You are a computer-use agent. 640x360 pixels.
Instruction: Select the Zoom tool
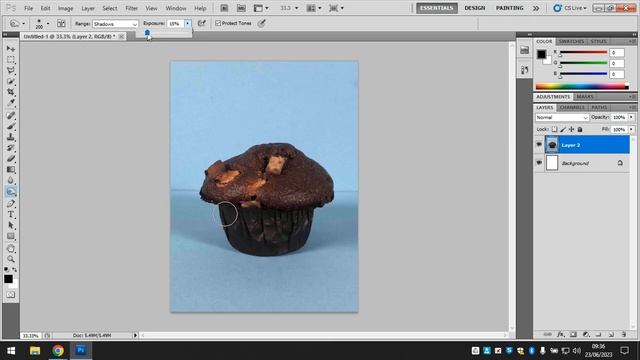tap(11, 259)
